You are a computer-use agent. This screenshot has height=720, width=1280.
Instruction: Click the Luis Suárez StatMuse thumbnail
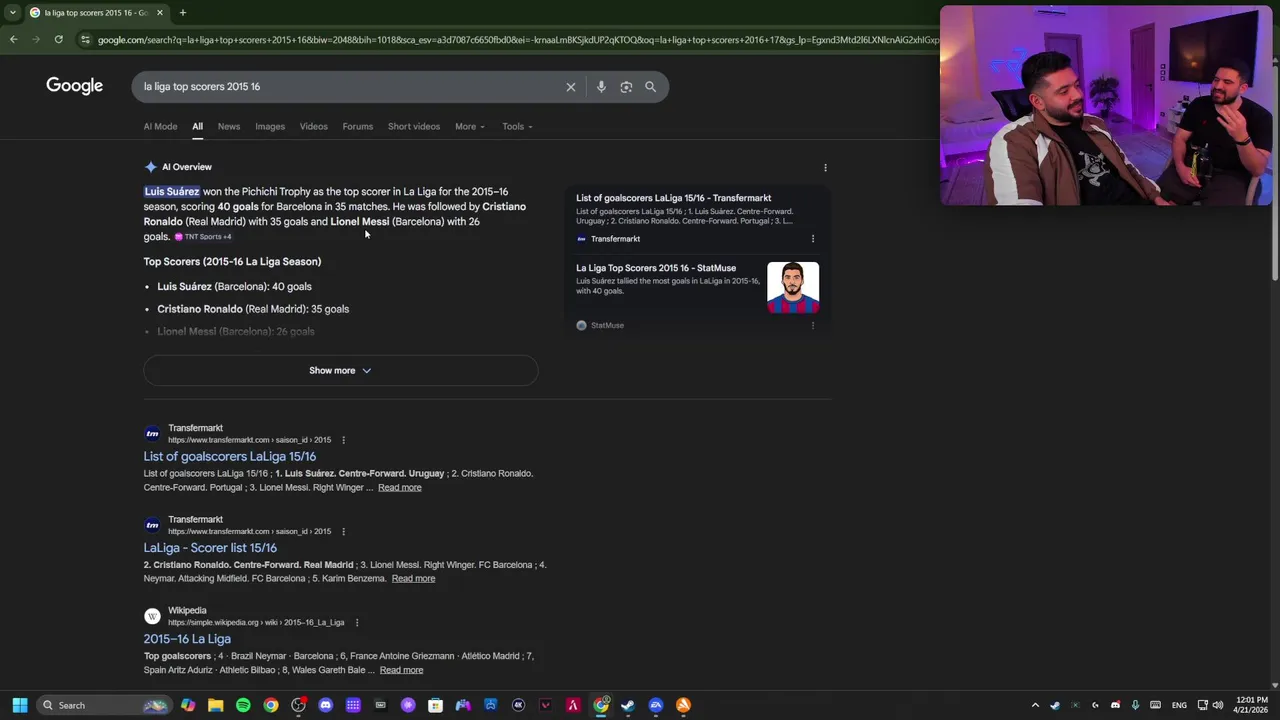point(793,288)
